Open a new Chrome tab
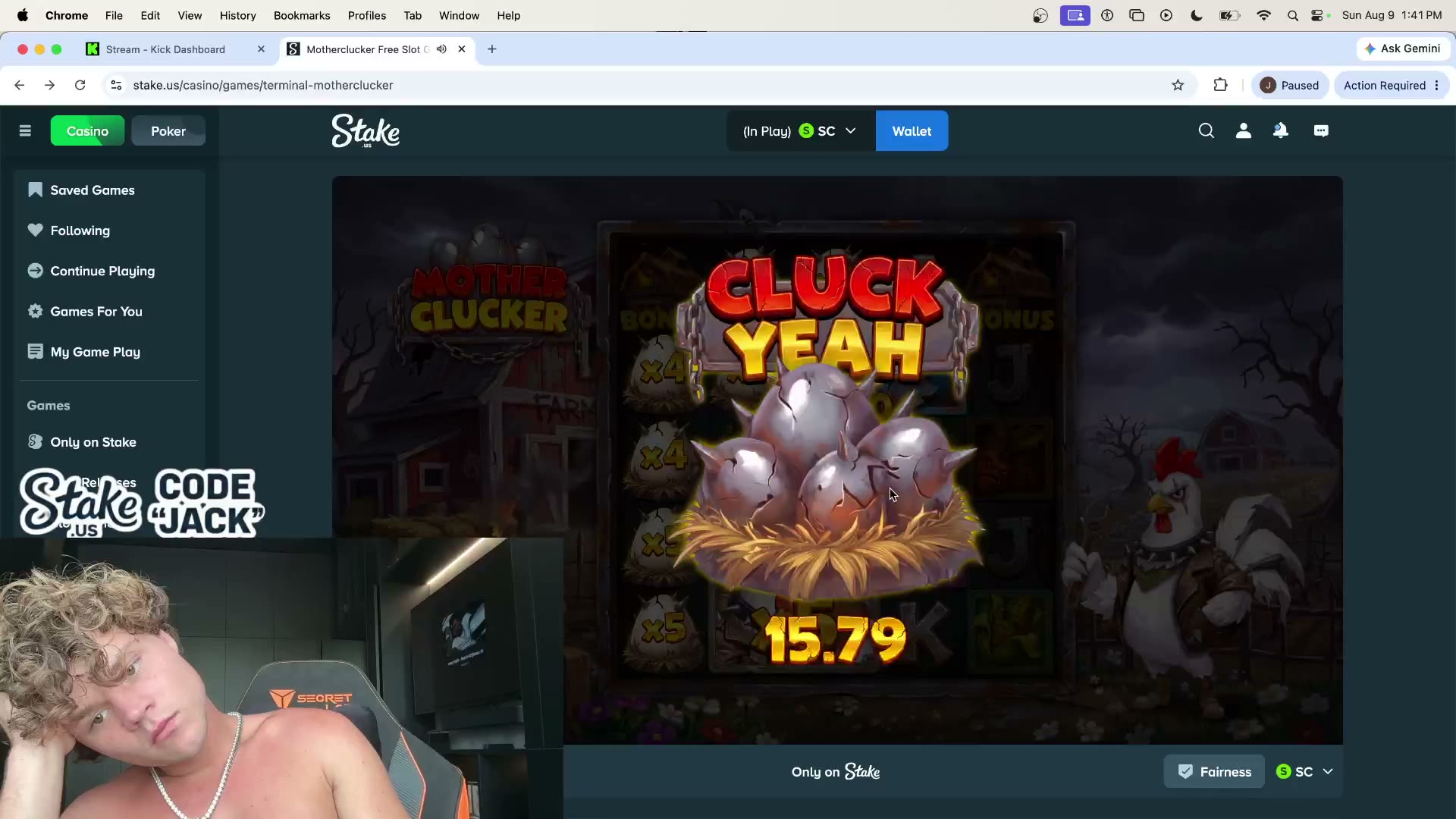1456x819 pixels. [x=492, y=49]
